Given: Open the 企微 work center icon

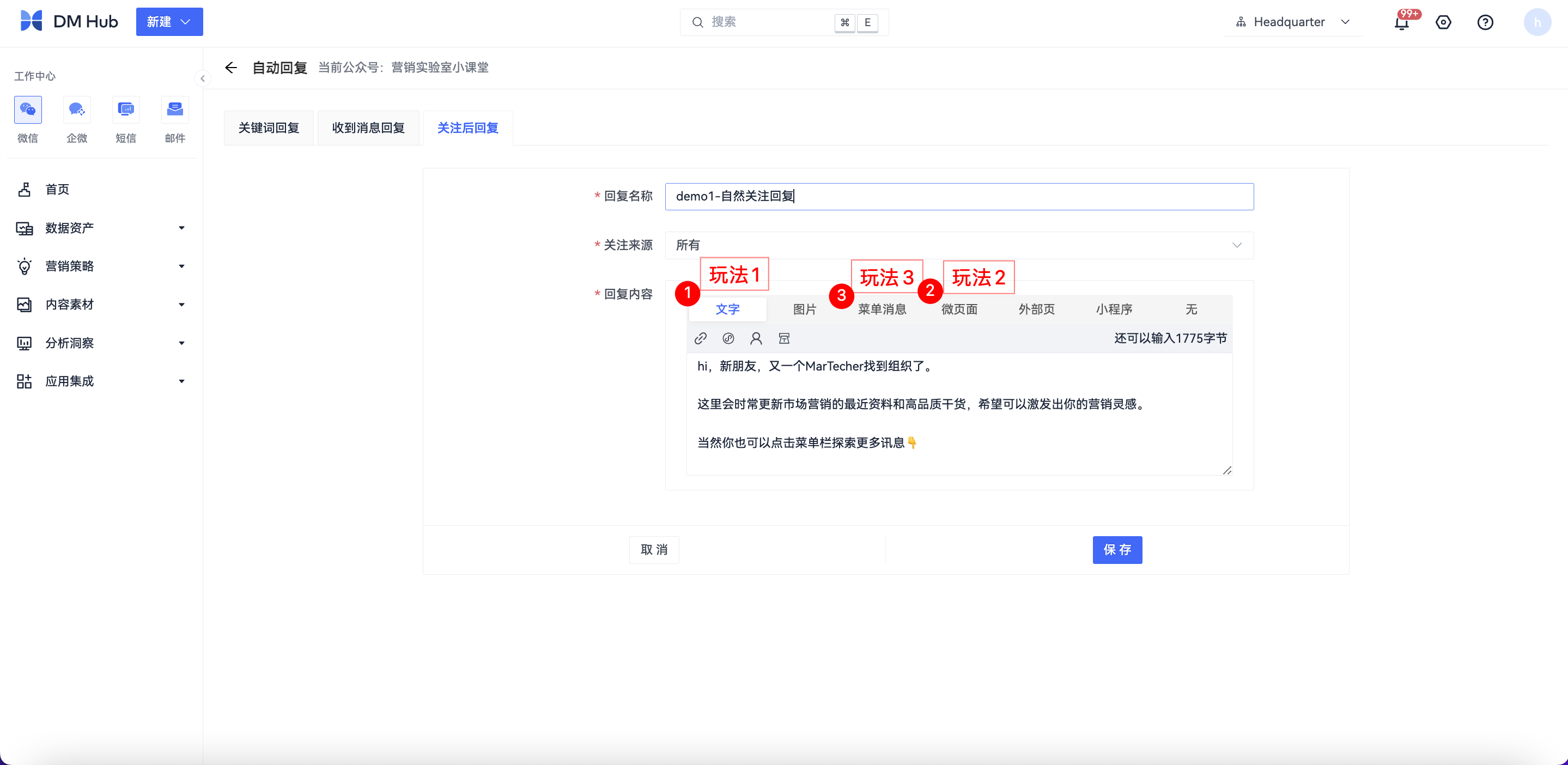Looking at the screenshot, I should pos(77,110).
